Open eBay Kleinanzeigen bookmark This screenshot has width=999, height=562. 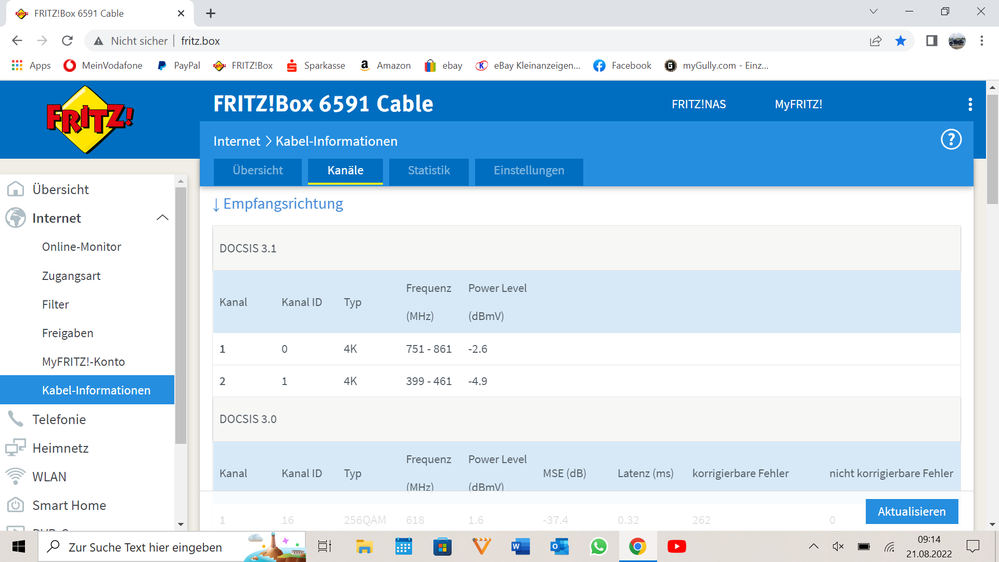[528, 66]
